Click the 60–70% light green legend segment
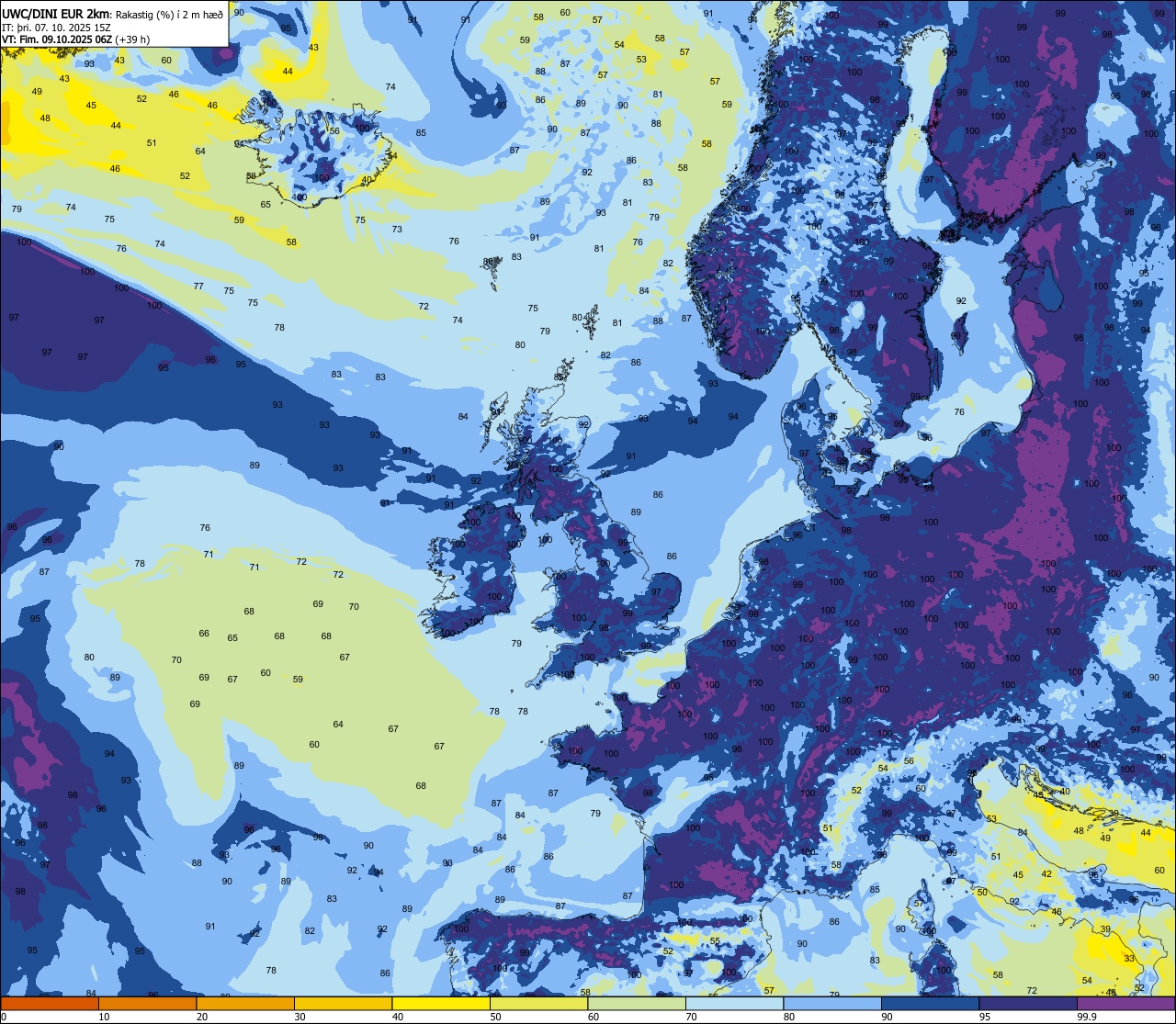This screenshot has width=1176, height=1024. [x=637, y=1003]
